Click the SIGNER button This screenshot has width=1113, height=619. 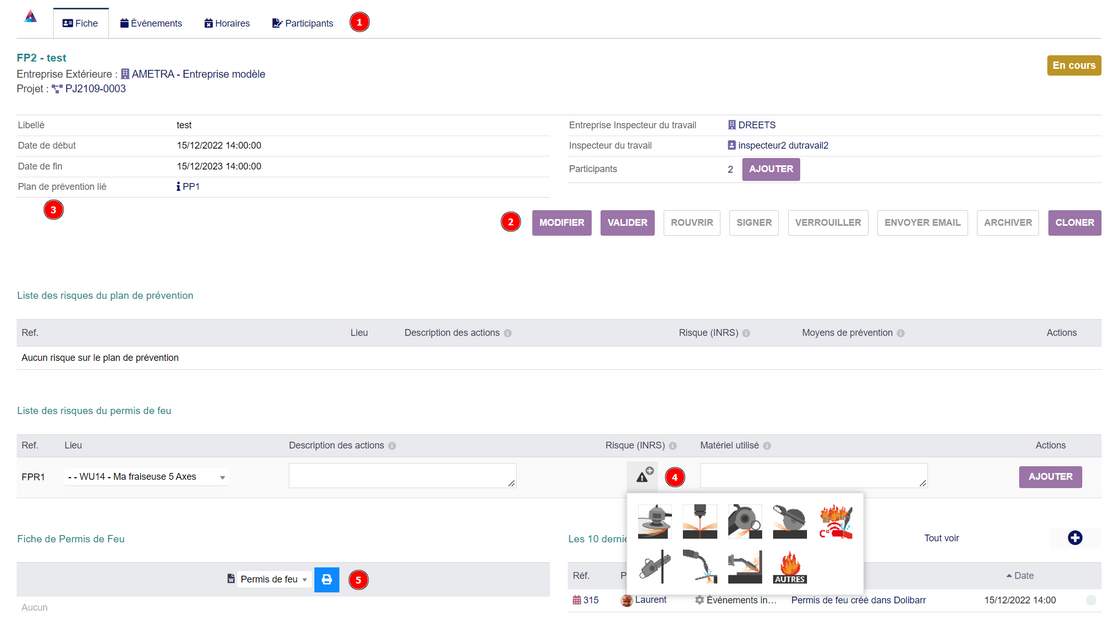[754, 223]
